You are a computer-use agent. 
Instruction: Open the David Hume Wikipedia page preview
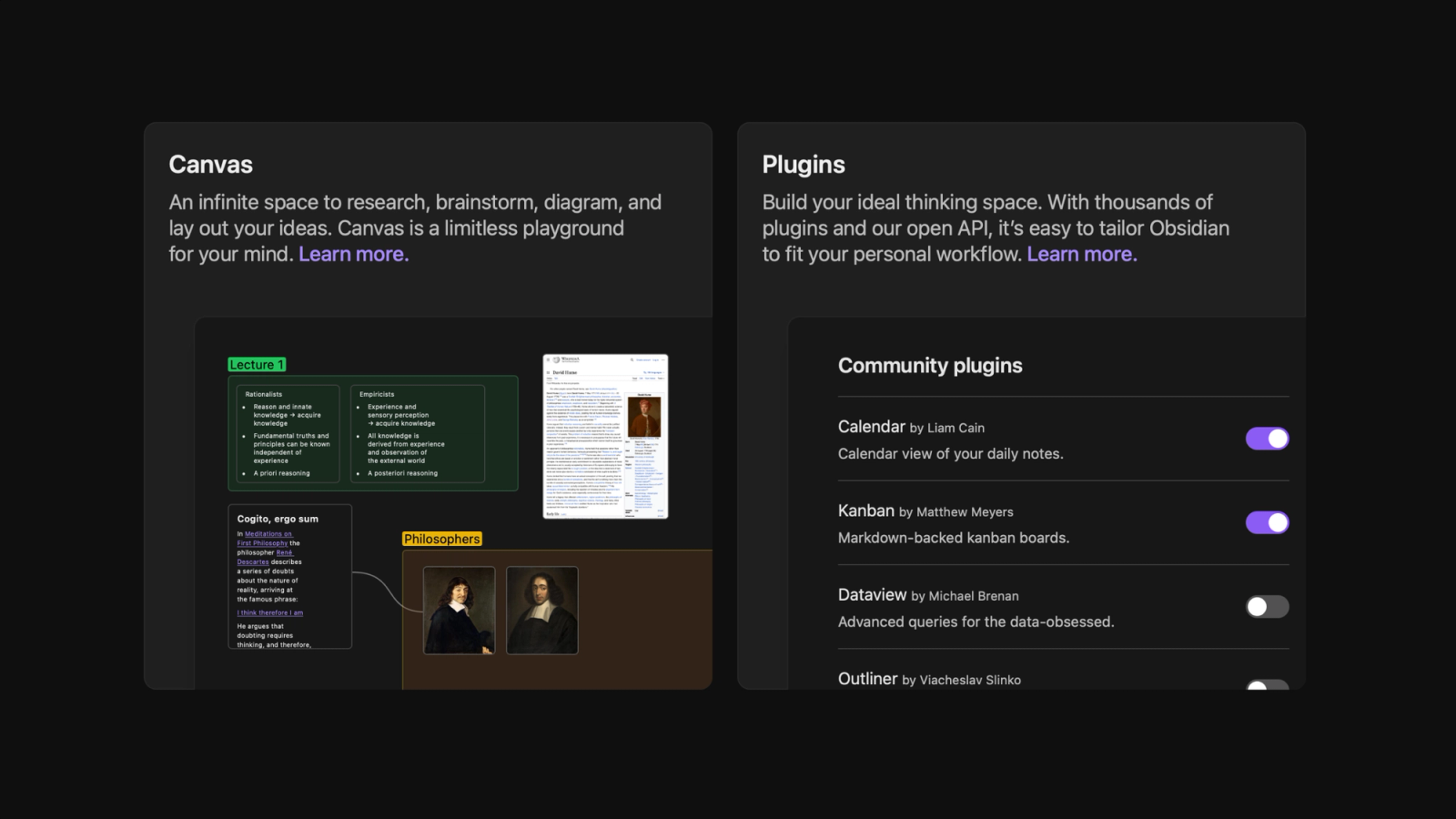pos(605,437)
